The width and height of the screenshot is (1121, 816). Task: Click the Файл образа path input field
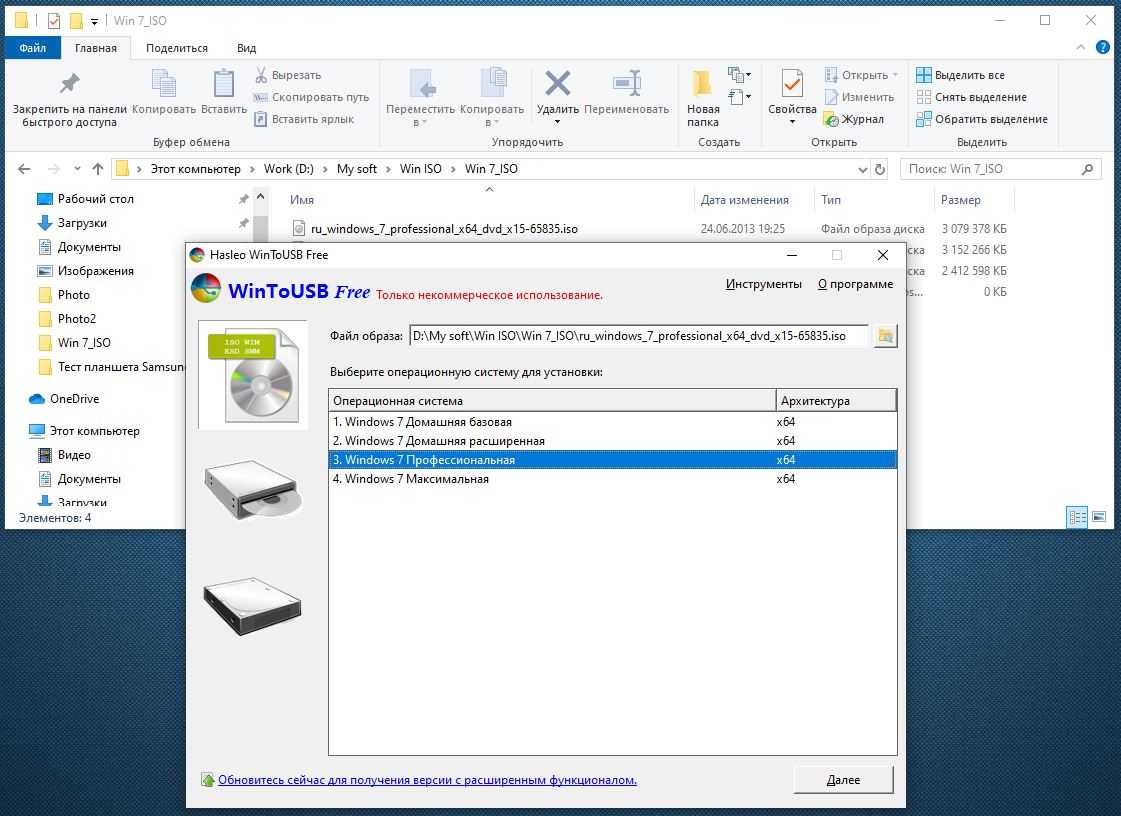click(x=638, y=337)
